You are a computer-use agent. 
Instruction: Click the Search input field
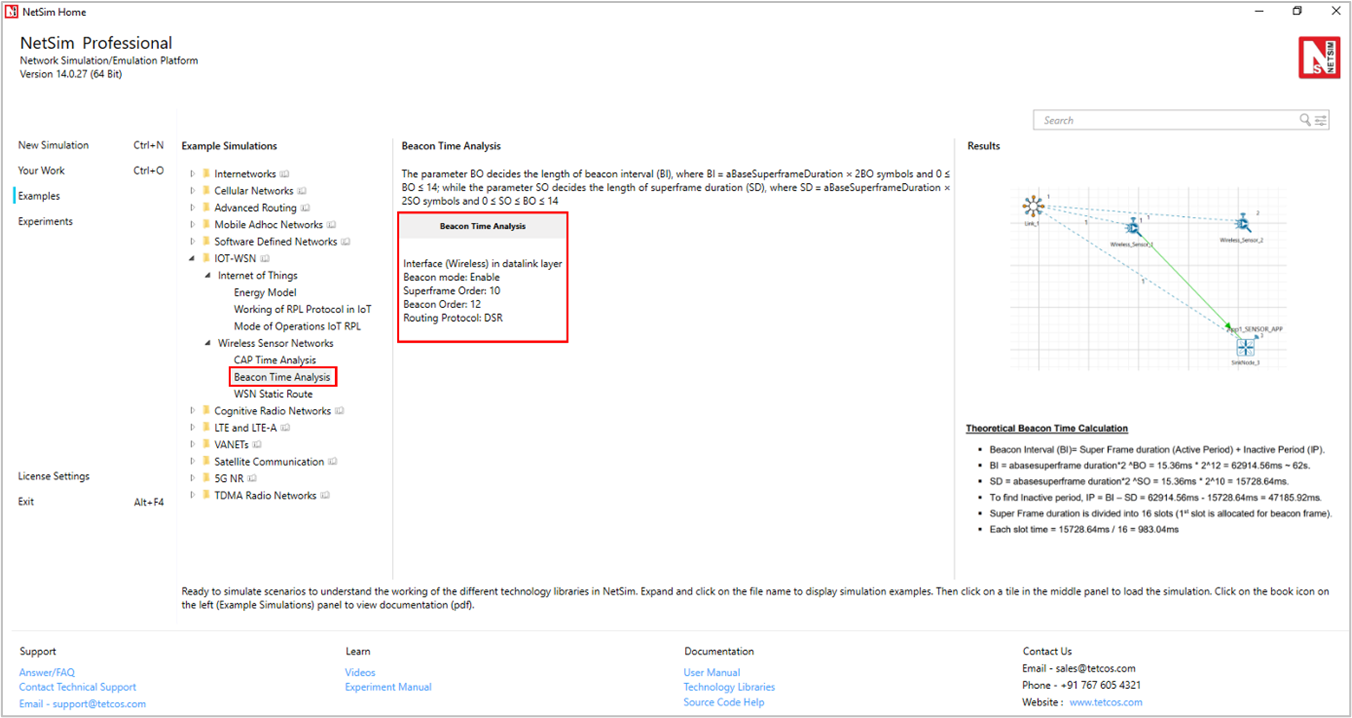coord(1165,120)
